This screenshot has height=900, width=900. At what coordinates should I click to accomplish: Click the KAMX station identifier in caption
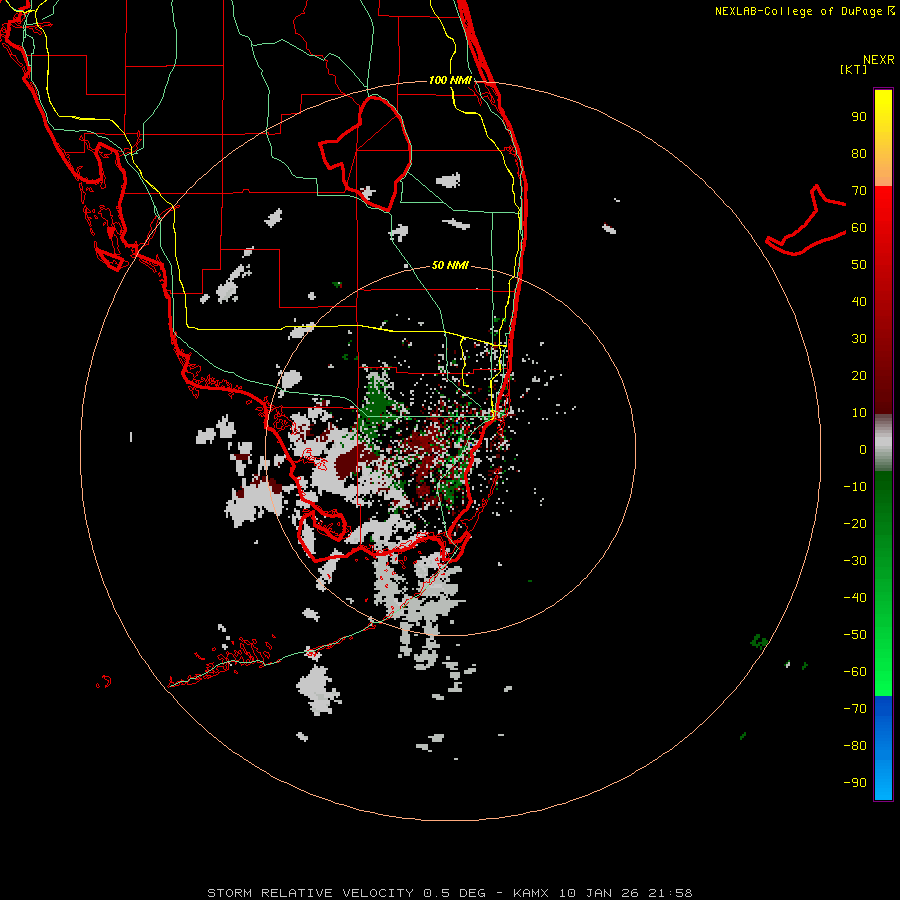[531, 893]
